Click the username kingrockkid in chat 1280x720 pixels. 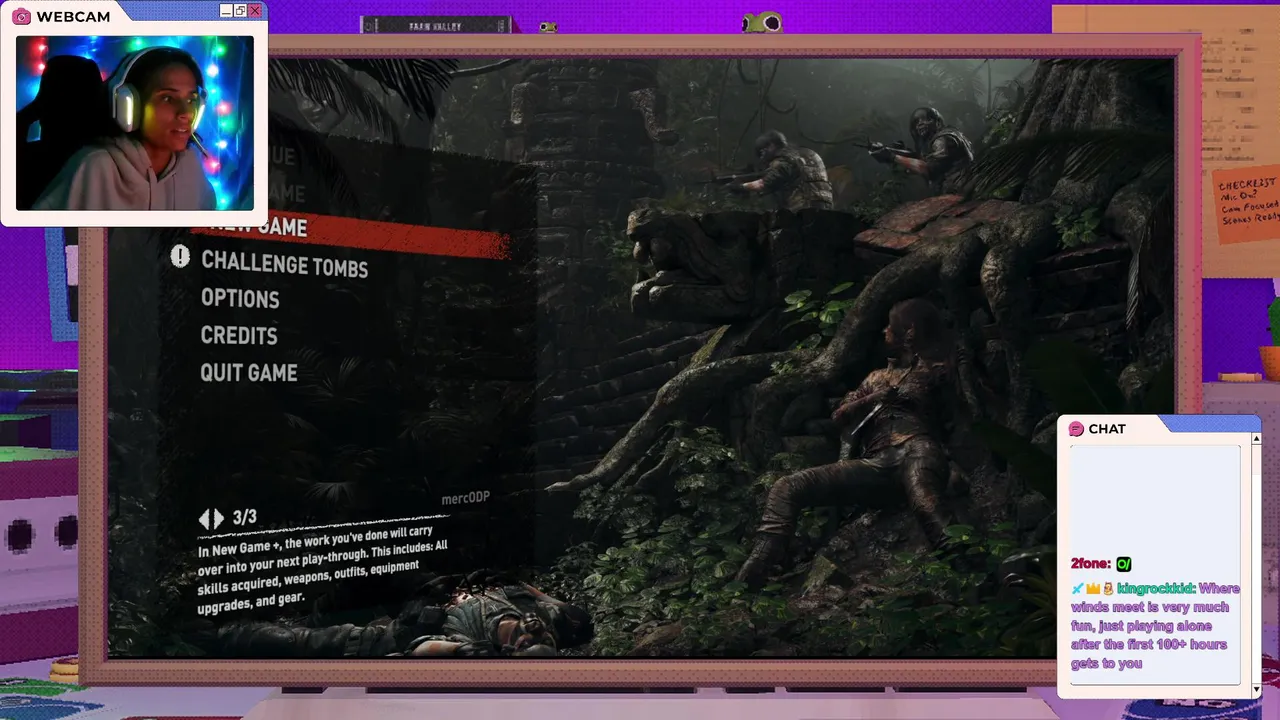1155,589
